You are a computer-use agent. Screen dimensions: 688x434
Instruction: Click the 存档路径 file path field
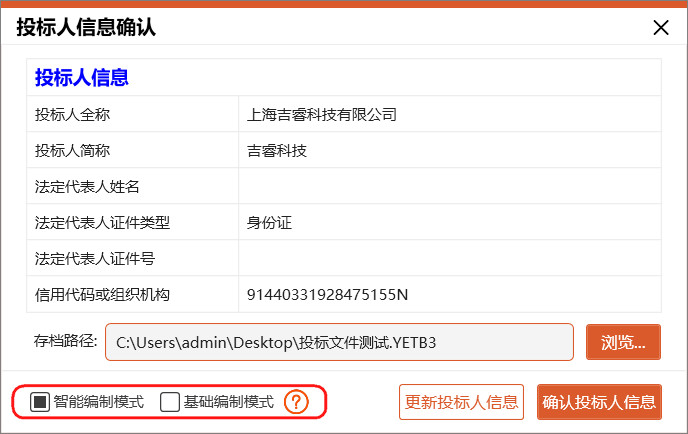point(338,342)
